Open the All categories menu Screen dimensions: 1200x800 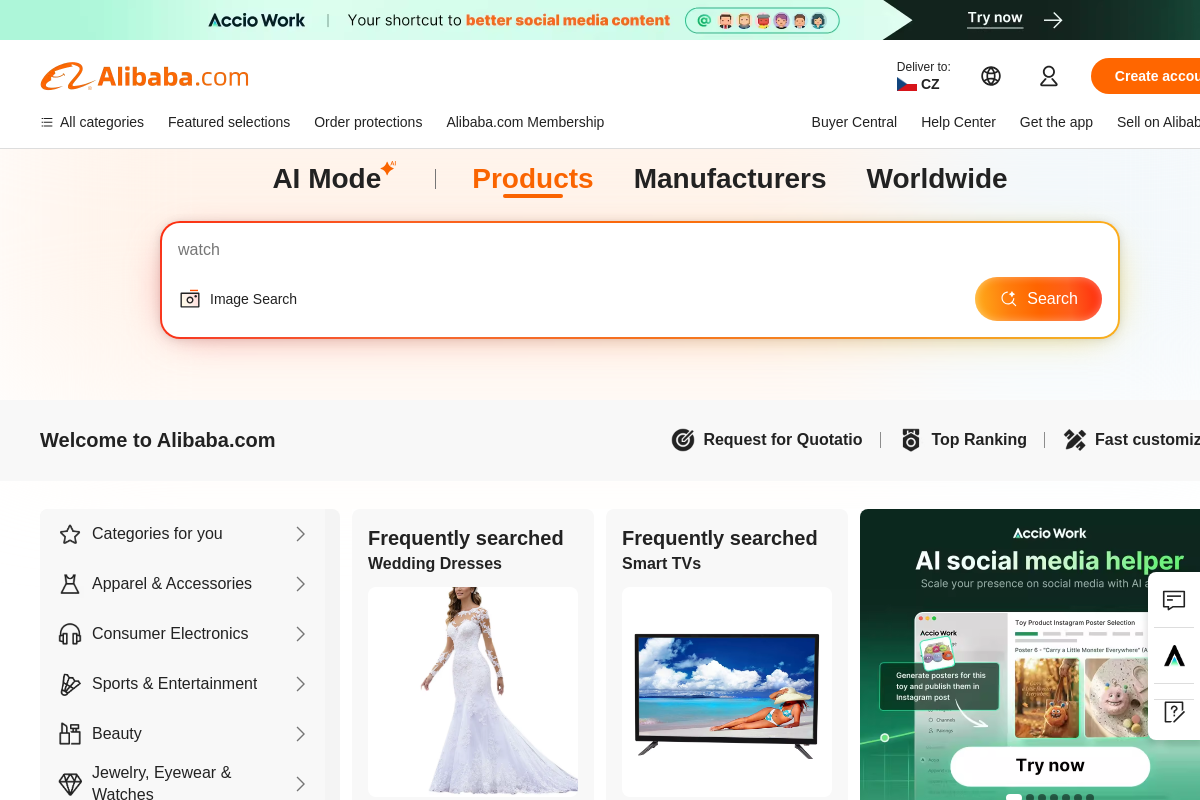coord(92,122)
